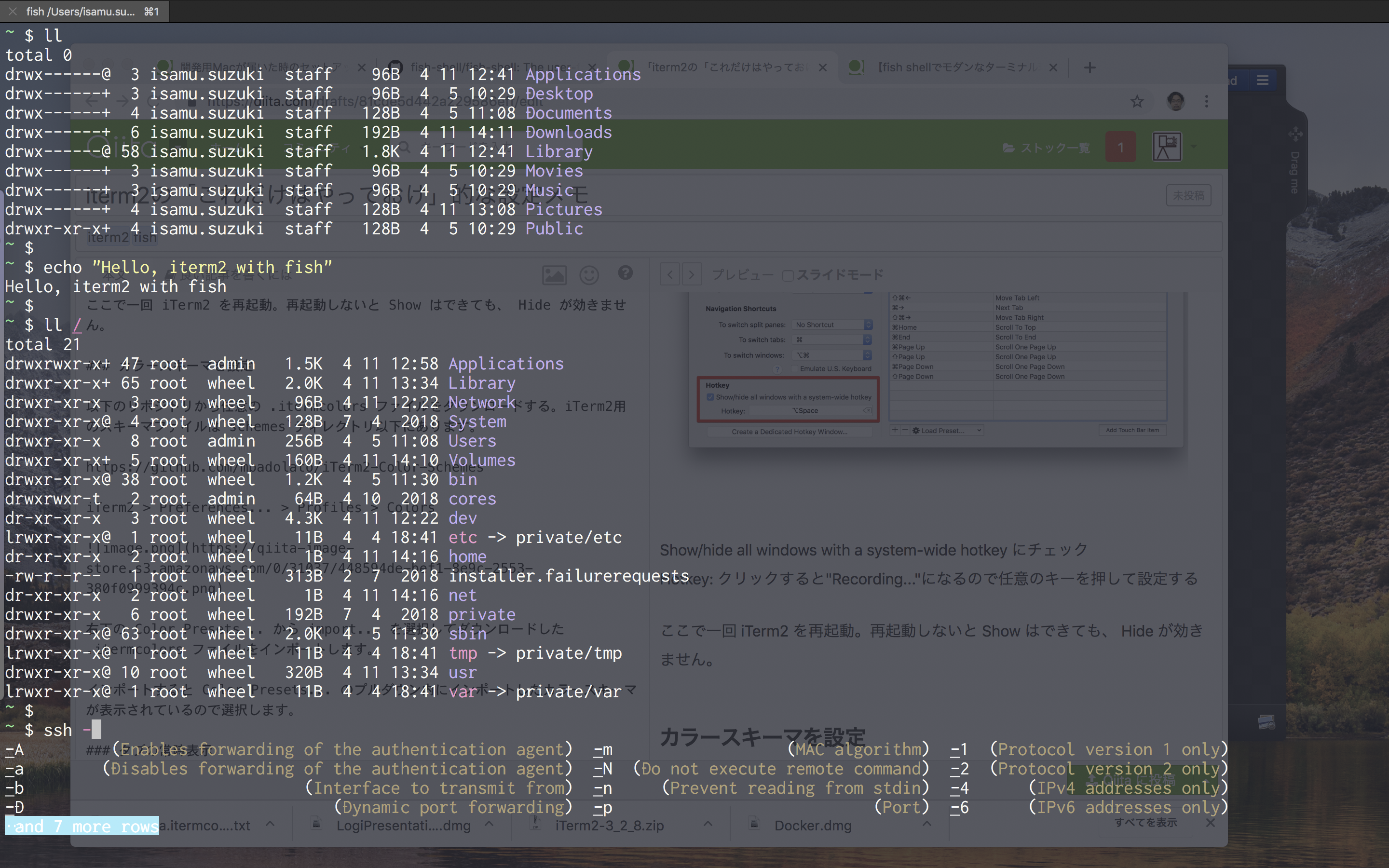The width and height of the screenshot is (1389, 868).
Task: Open the iTerm2 preferences screenshot in preview
Action: (936, 370)
